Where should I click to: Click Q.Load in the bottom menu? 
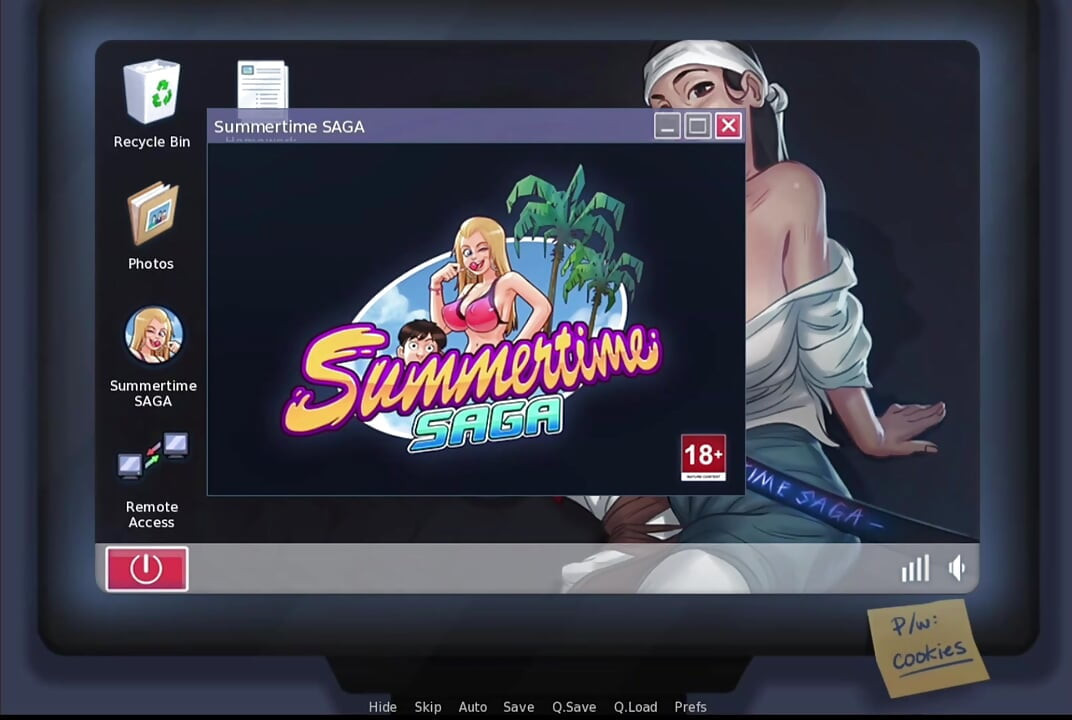pos(635,707)
